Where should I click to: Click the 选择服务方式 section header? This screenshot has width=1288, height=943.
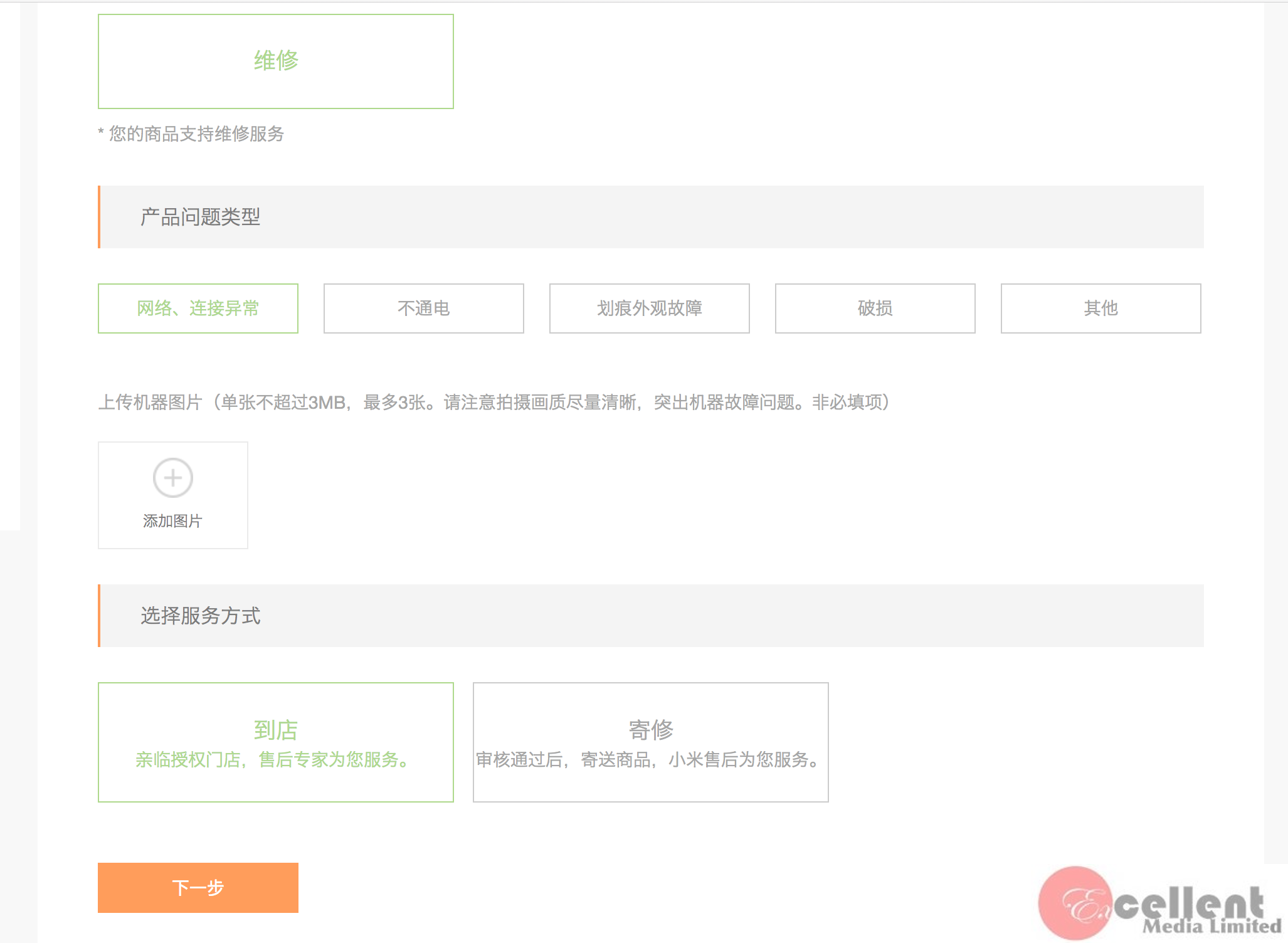200,616
